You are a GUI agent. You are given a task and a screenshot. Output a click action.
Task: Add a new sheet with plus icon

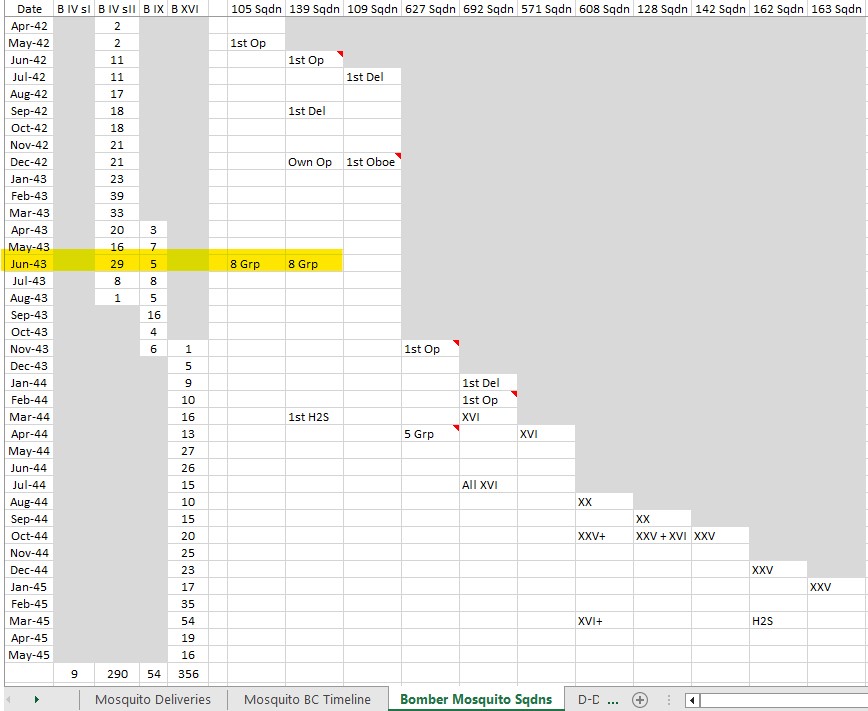click(640, 699)
